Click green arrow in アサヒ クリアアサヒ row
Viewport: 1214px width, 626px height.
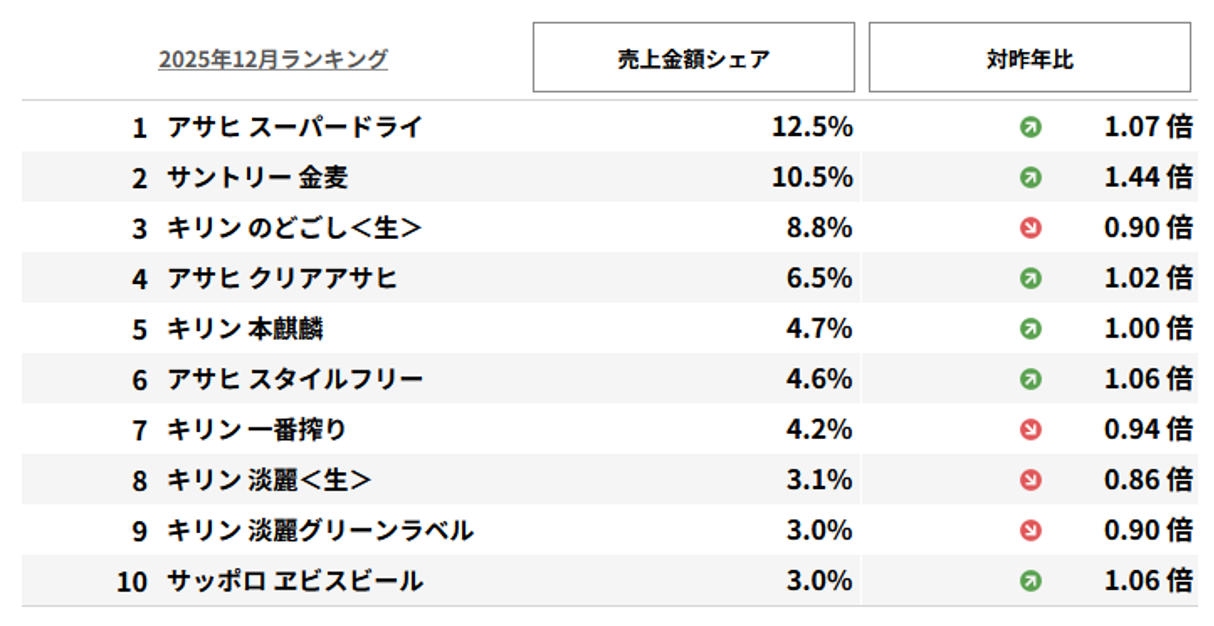coord(1030,278)
